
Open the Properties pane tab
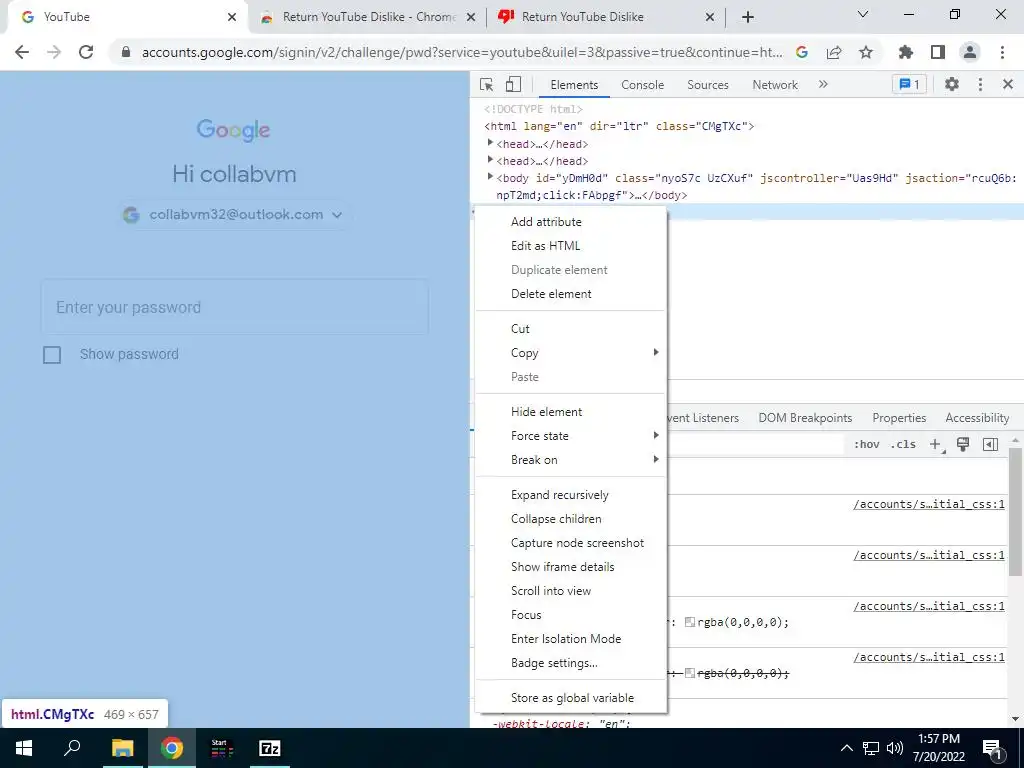[x=899, y=418]
